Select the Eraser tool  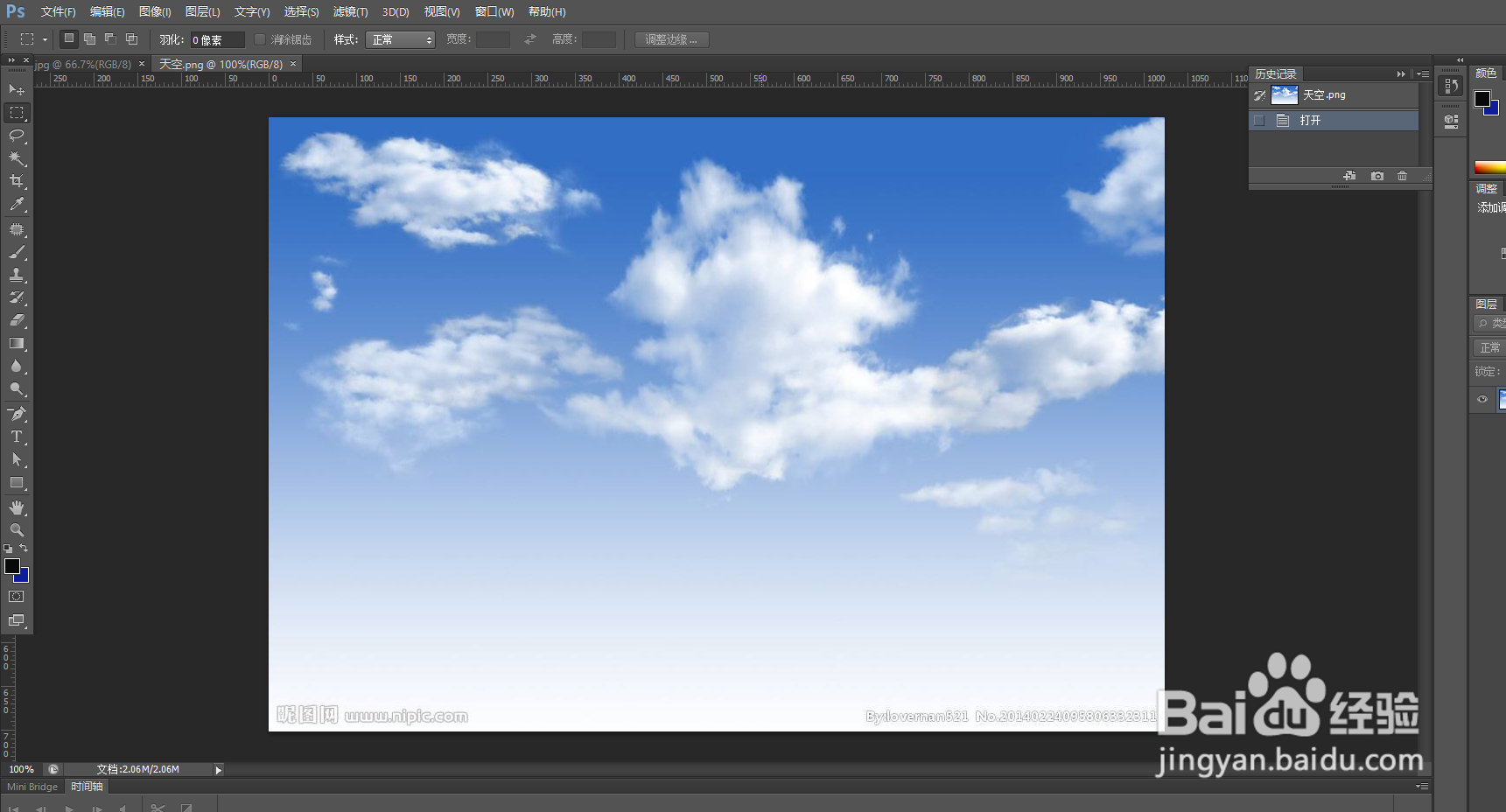[x=17, y=320]
